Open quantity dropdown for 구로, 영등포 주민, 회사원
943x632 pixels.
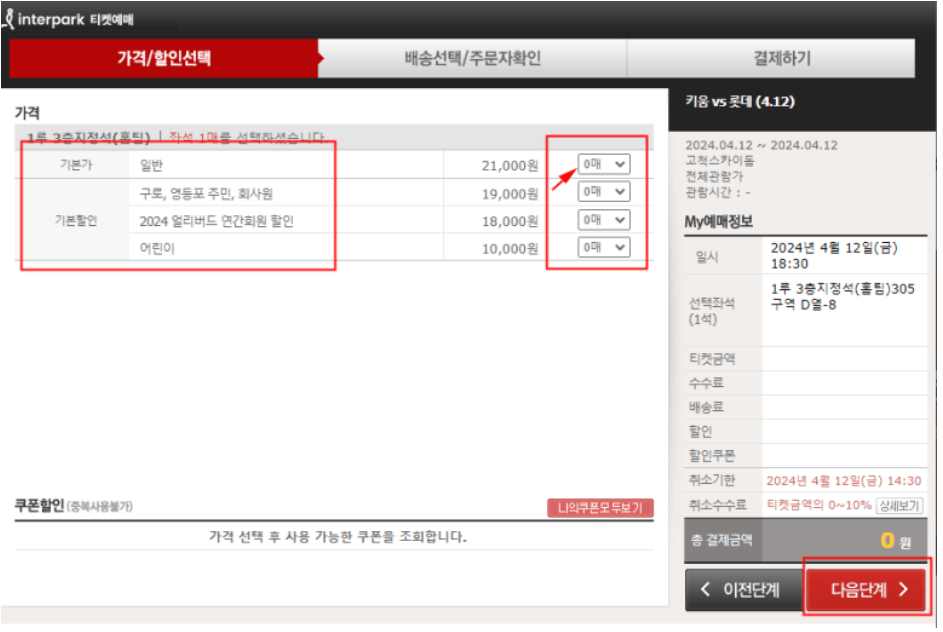(605, 192)
